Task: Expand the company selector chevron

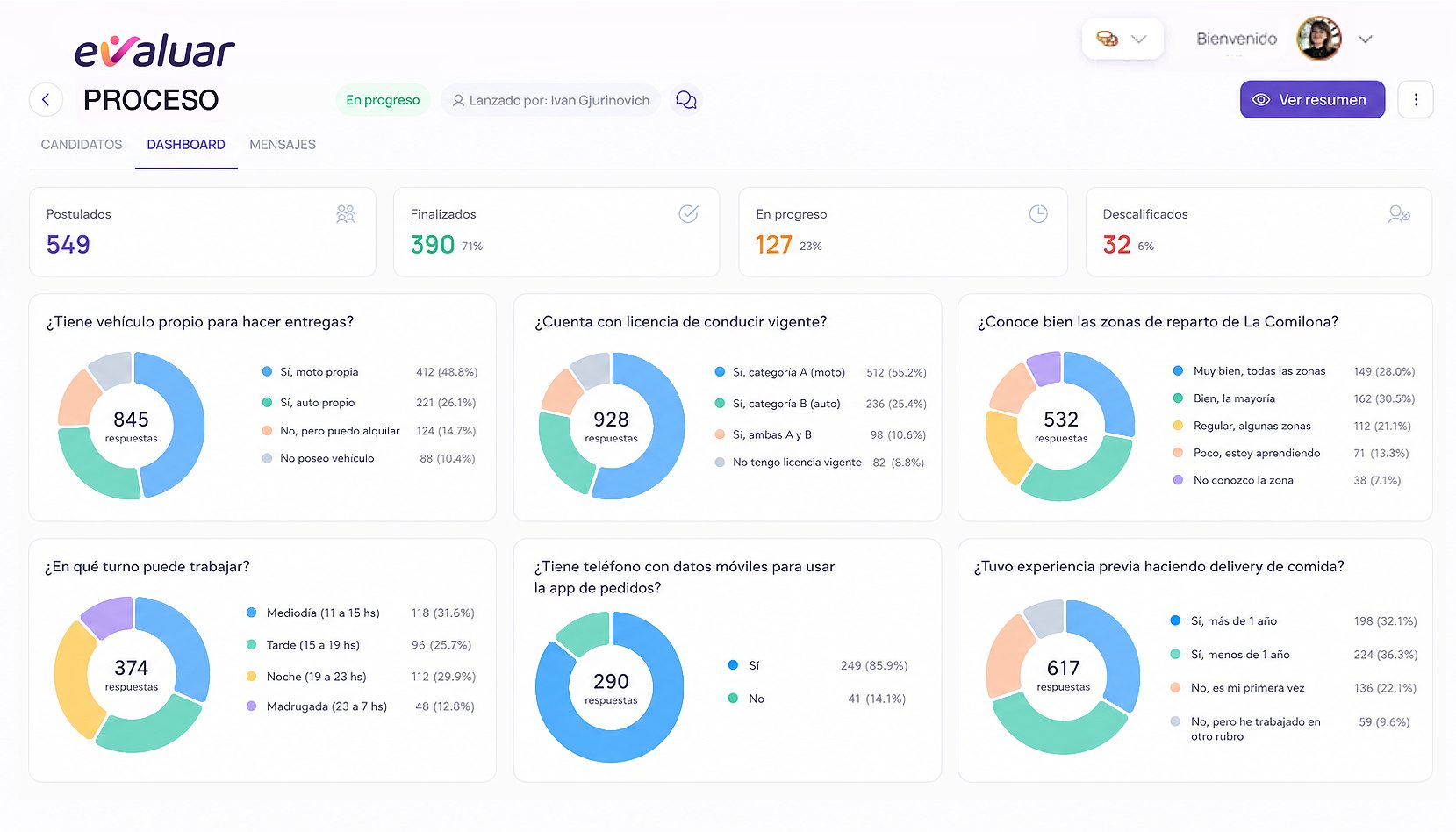Action: [1139, 39]
